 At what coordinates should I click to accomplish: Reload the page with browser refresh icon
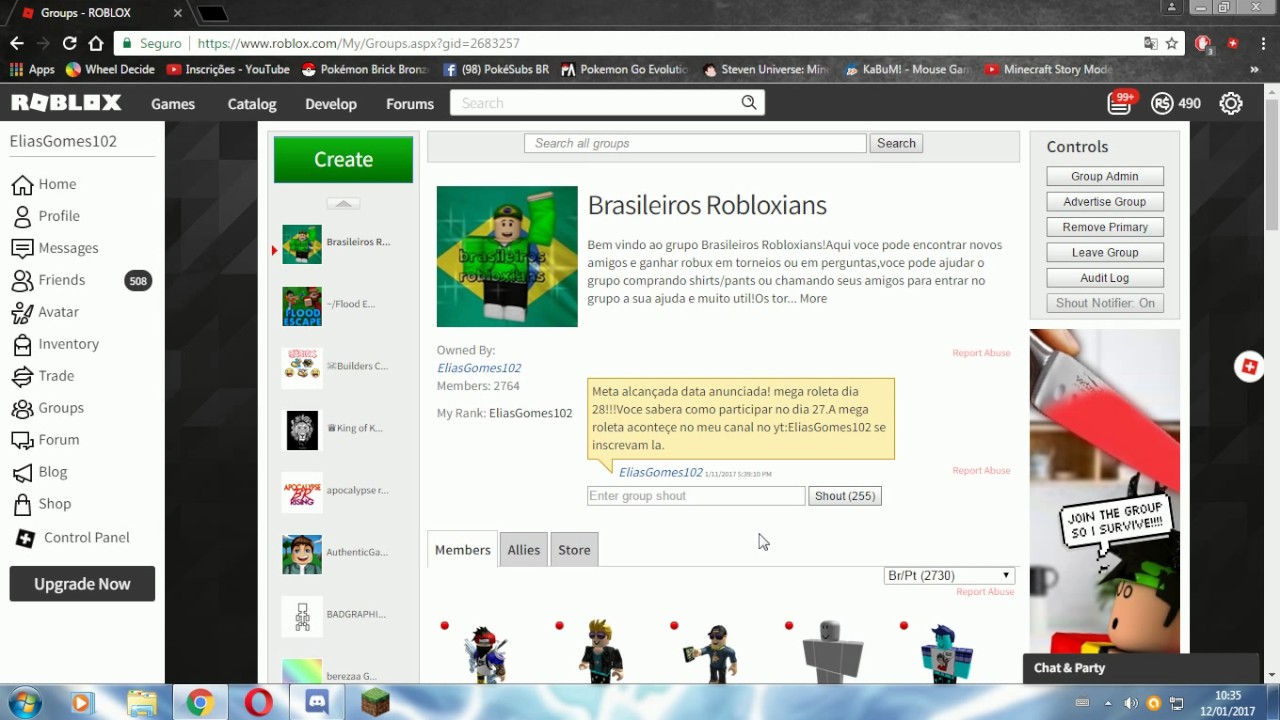tap(70, 43)
